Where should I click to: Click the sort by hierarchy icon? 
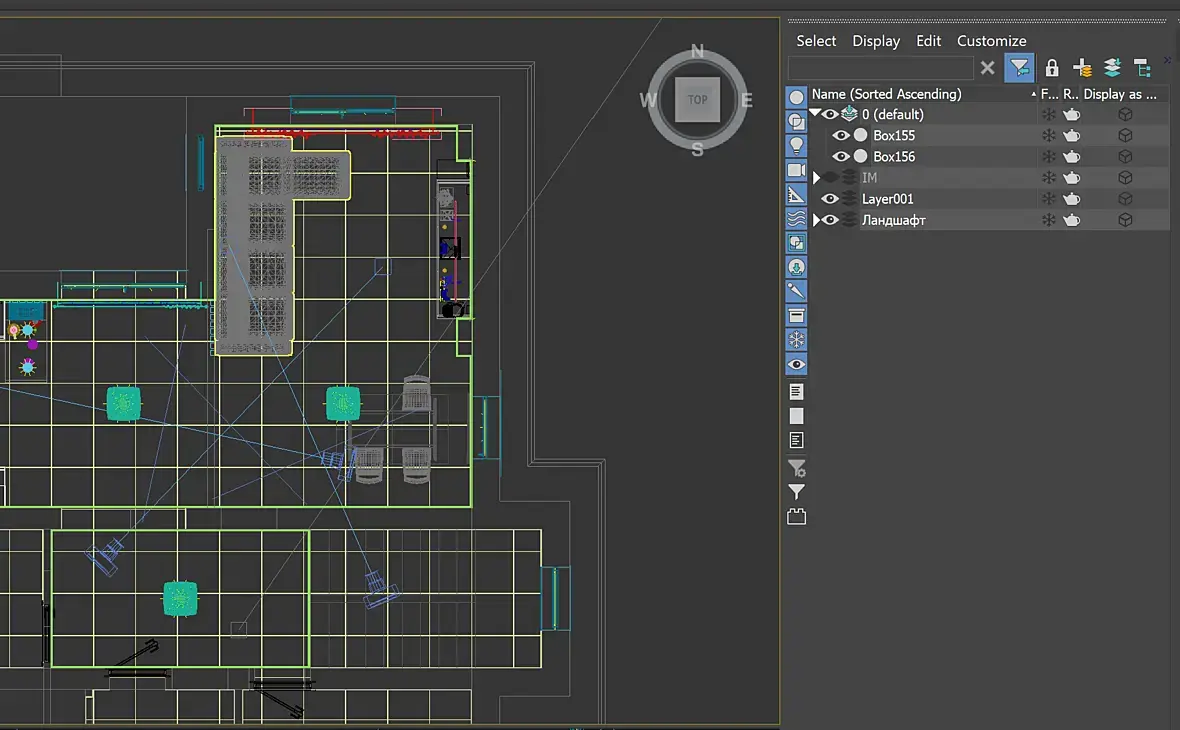[x=1142, y=68]
